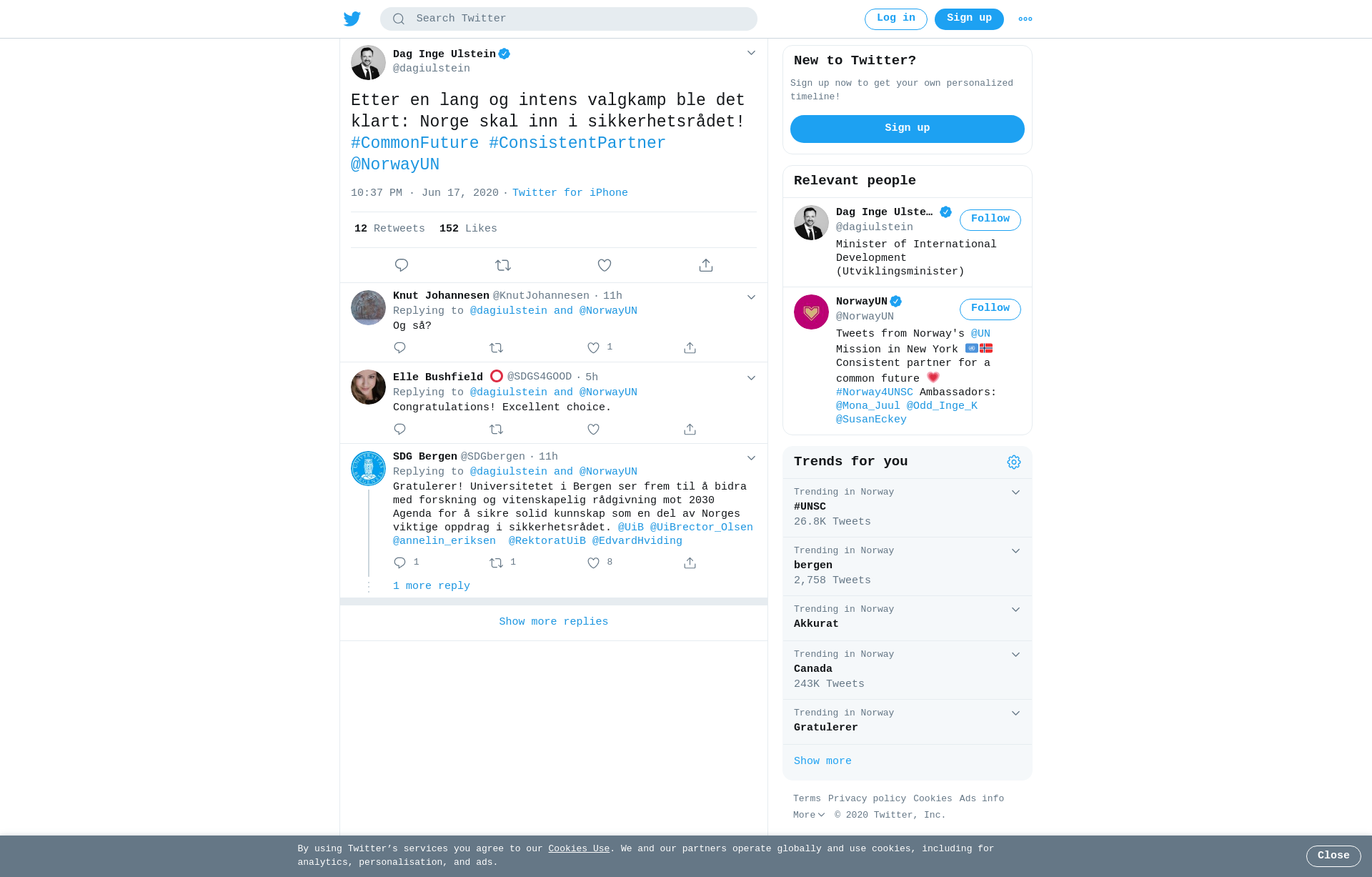
Task: Expand chevron next to #UNSC trend
Action: click(x=1015, y=492)
